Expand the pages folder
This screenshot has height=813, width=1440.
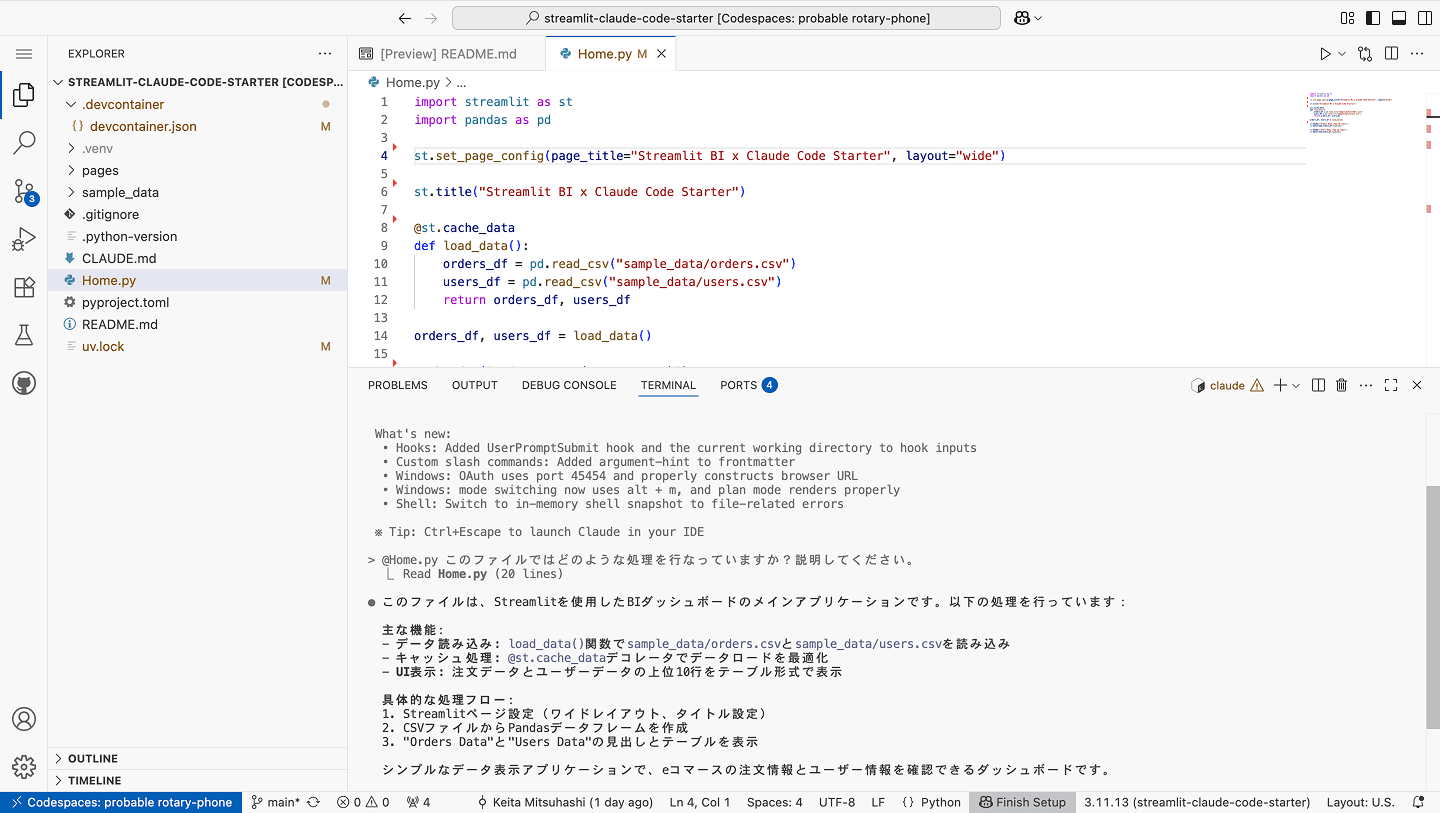tap(100, 170)
